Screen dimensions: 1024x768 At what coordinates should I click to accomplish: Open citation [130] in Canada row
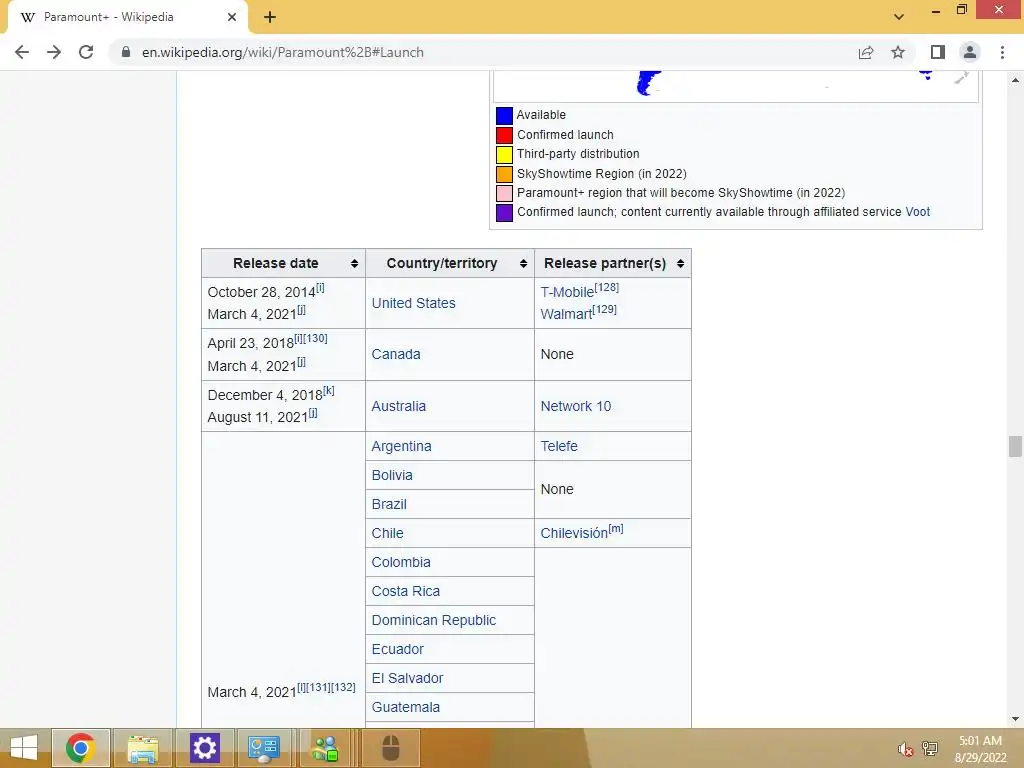tap(315, 338)
